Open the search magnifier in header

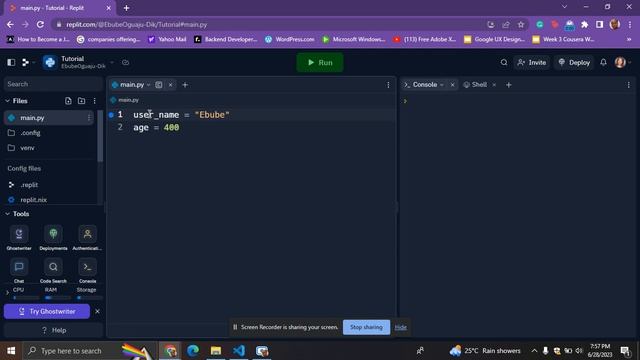pos(504,62)
